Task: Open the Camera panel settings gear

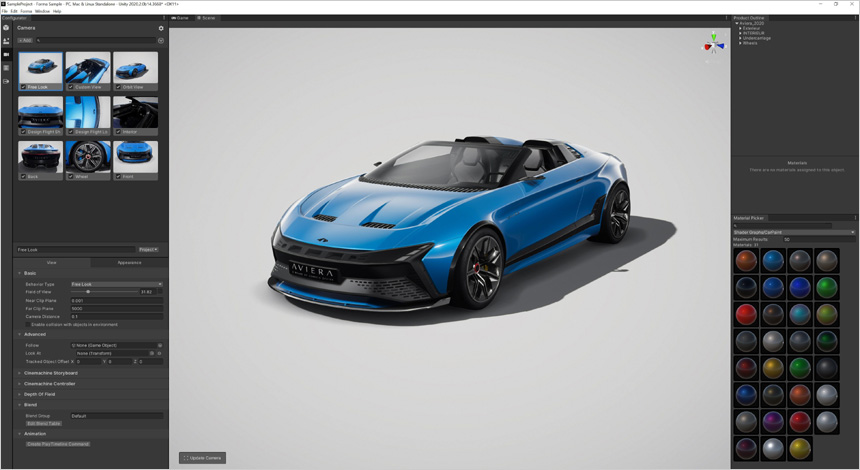Action: (160, 28)
